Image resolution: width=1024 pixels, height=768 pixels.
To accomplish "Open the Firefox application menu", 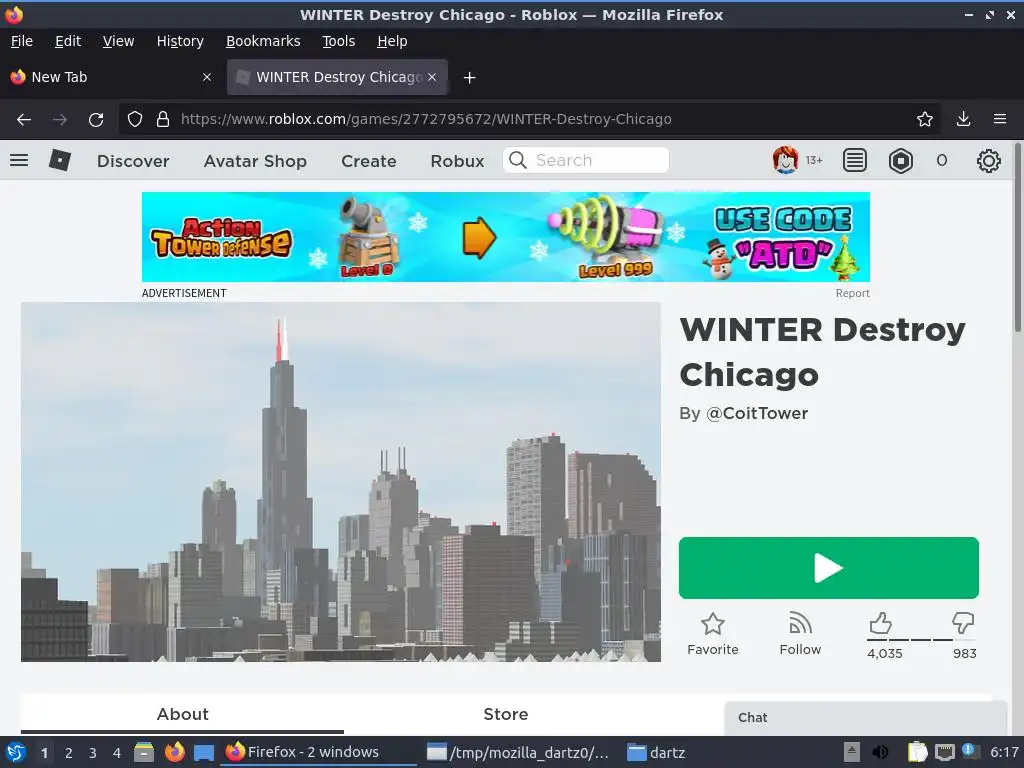I will pos(1000,119).
